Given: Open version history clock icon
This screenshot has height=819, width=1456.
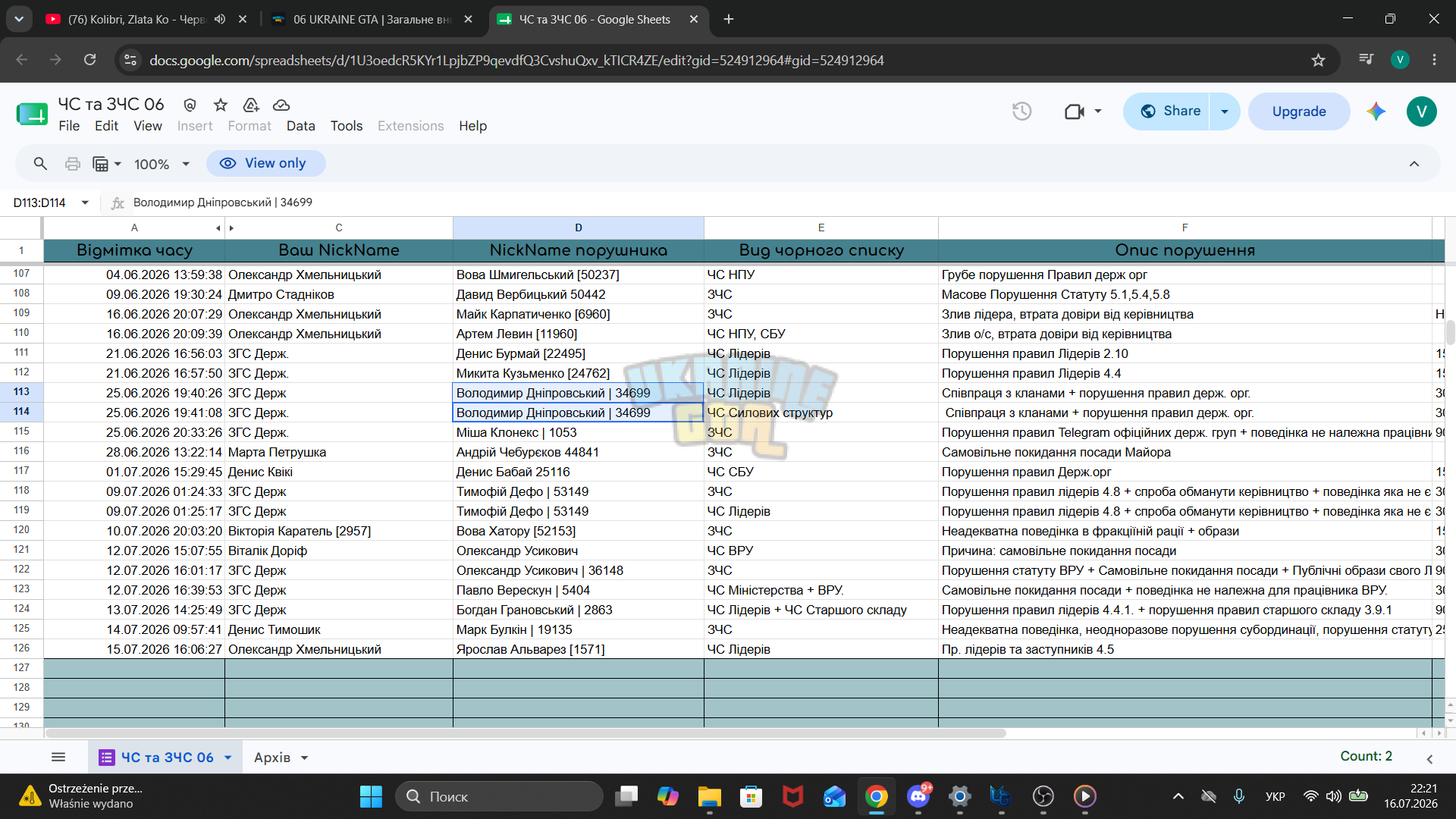Looking at the screenshot, I should pyautogui.click(x=1021, y=111).
